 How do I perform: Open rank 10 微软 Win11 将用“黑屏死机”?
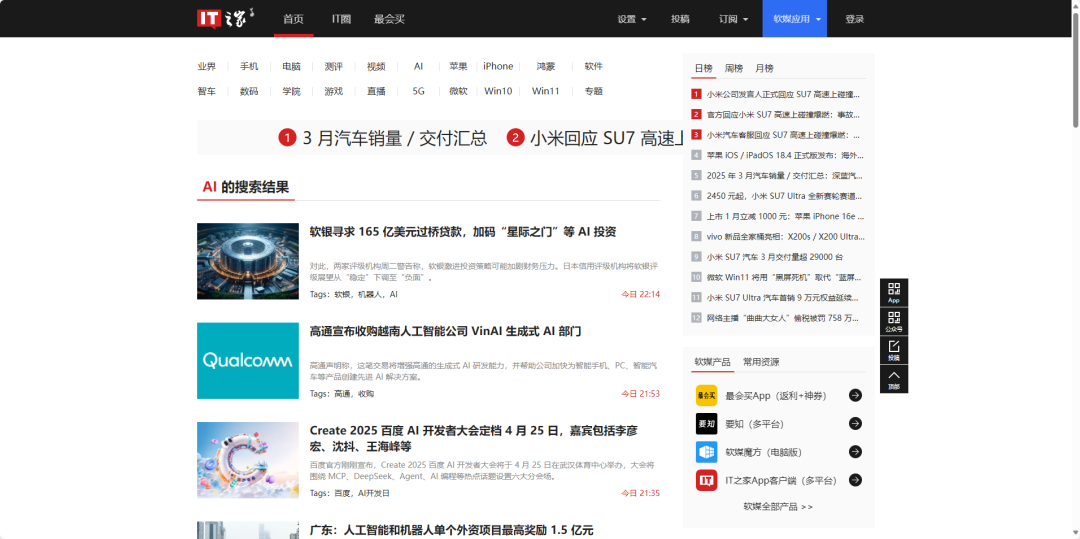784,277
